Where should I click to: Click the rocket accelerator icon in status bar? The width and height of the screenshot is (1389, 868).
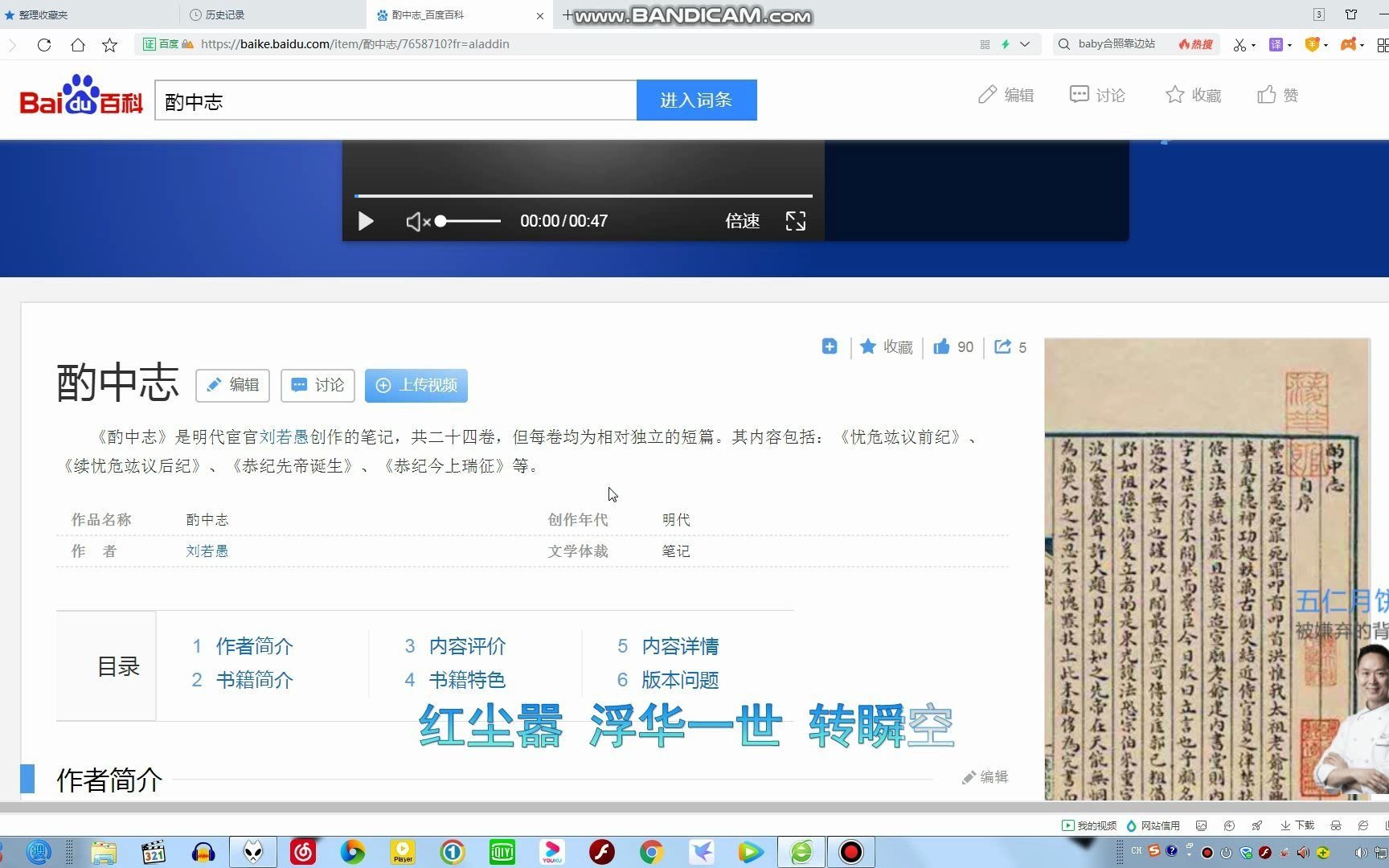click(x=1256, y=825)
